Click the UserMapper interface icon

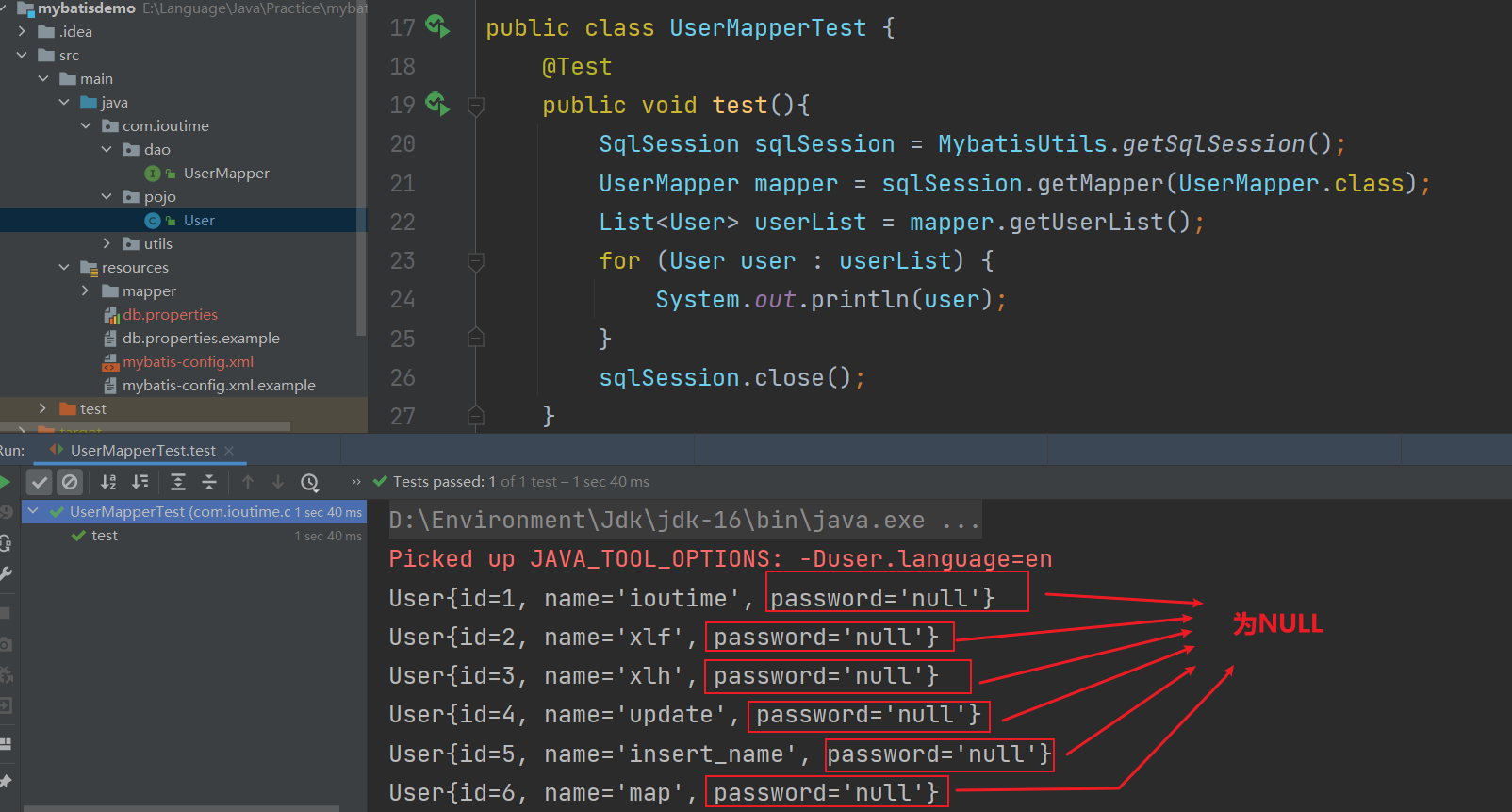tap(152, 174)
